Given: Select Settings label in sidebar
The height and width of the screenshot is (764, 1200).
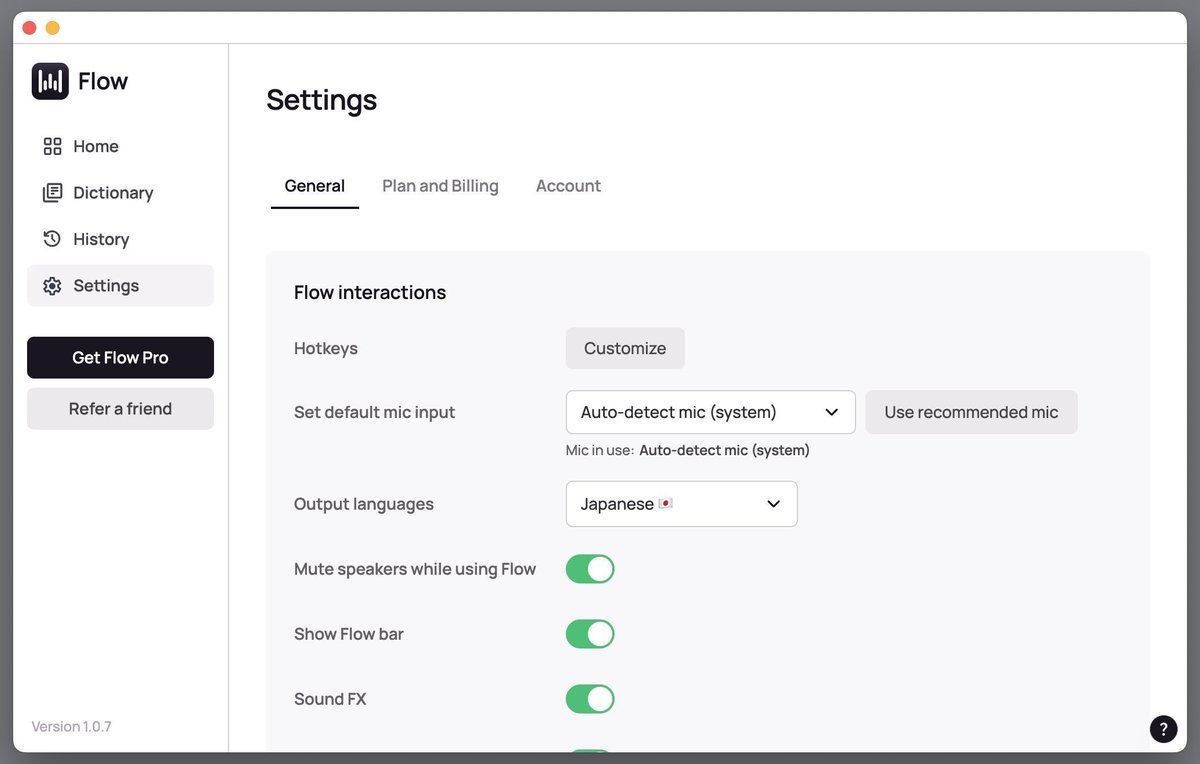Looking at the screenshot, I should coord(106,286).
